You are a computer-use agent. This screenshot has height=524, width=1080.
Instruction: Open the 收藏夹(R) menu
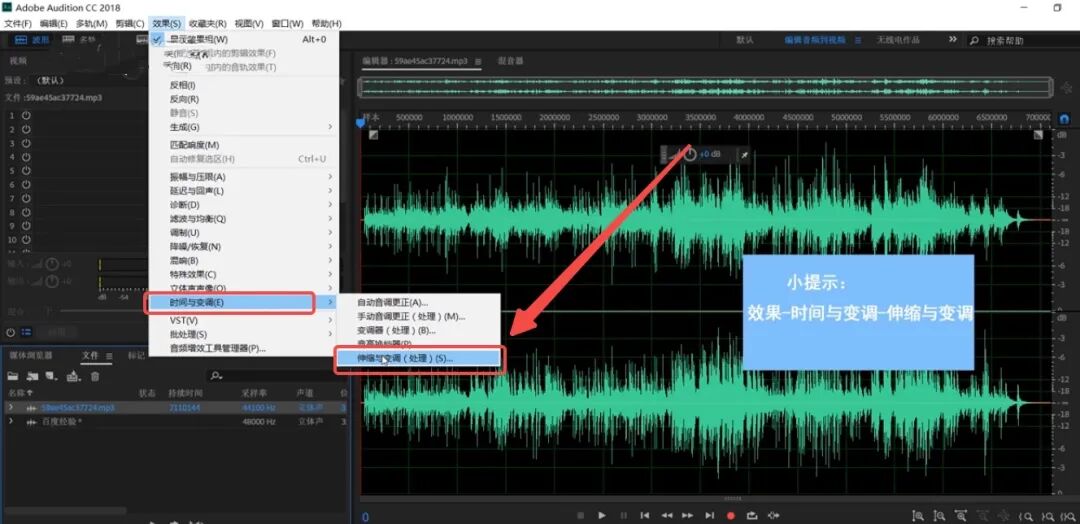pos(208,23)
